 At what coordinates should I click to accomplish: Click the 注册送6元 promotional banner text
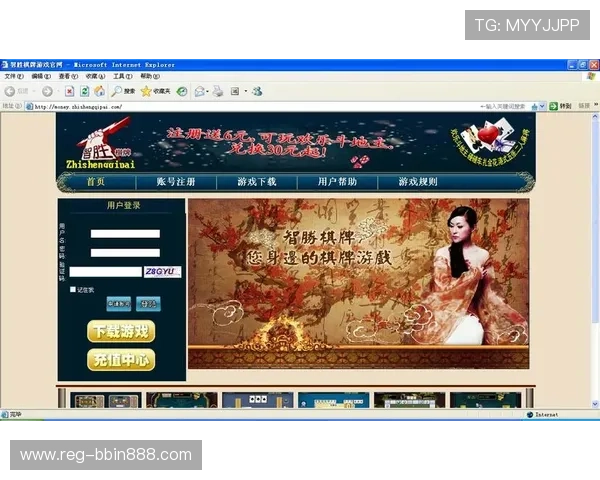(x=281, y=143)
